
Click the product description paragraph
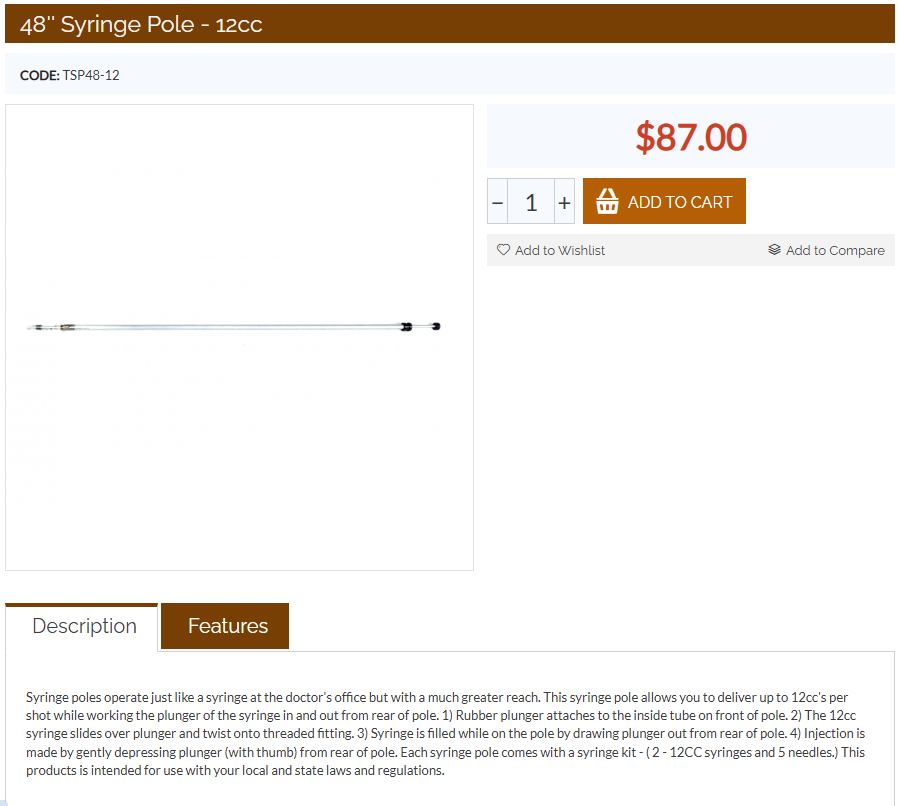[x=446, y=733]
